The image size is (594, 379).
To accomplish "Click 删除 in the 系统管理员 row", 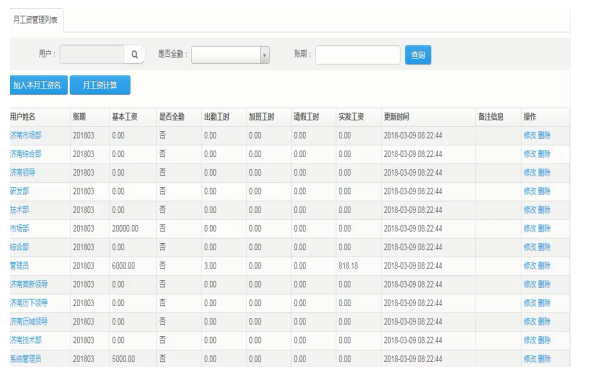I will pos(544,359).
